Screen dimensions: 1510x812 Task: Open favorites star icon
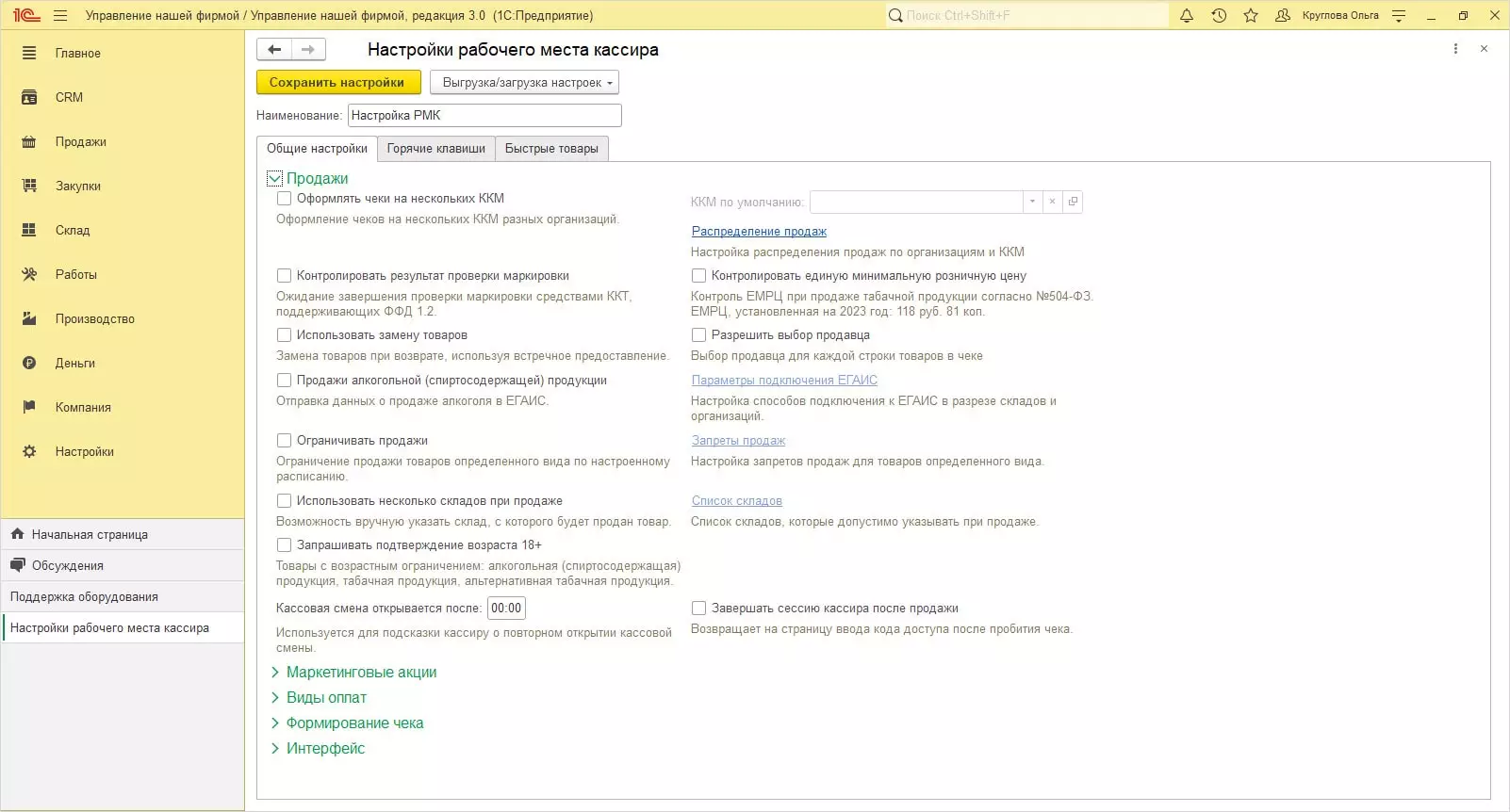1251,15
